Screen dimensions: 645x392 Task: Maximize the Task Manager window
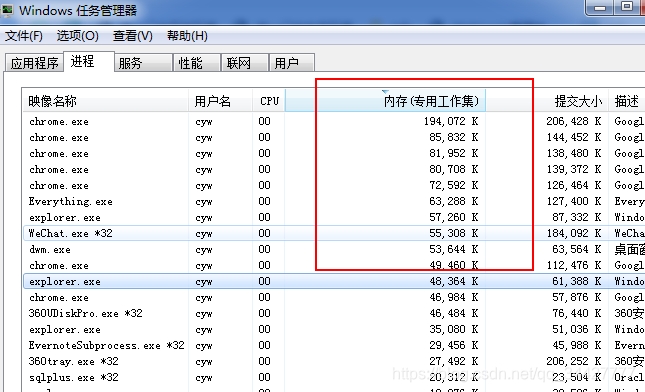[627, 7]
